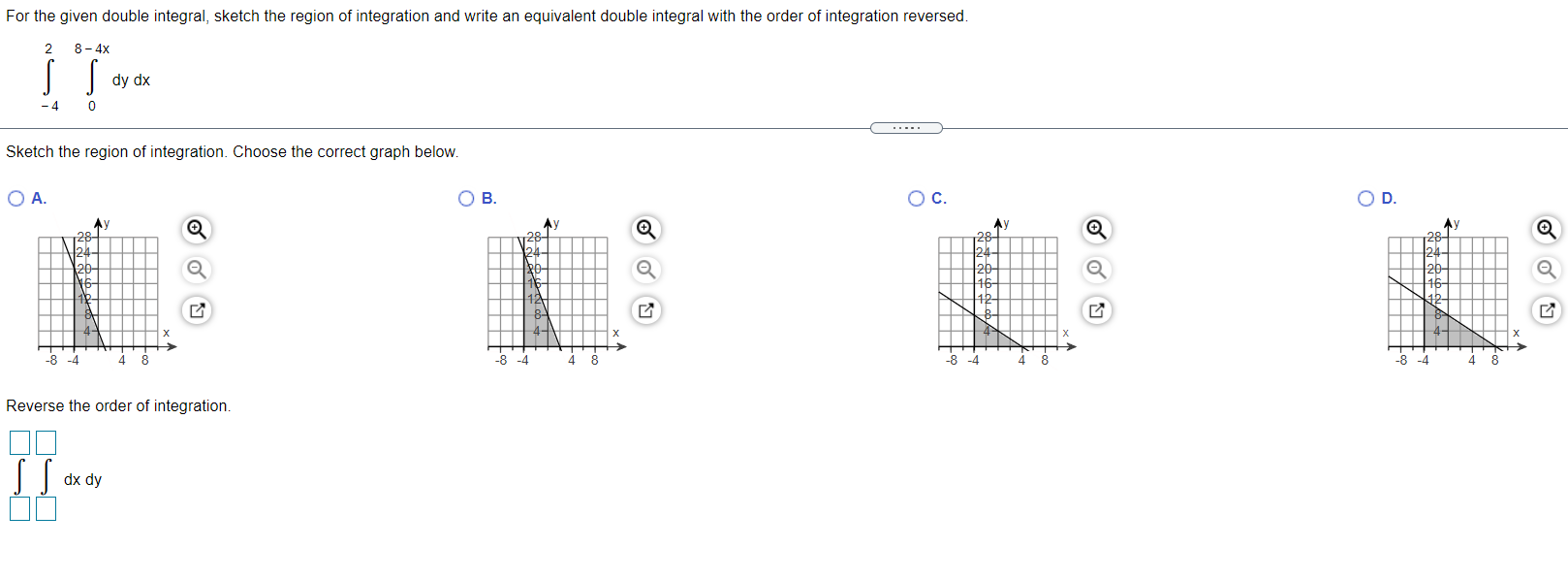Click the zoom-out magnifier for graph A
This screenshot has height=580, width=1568.
click(196, 271)
